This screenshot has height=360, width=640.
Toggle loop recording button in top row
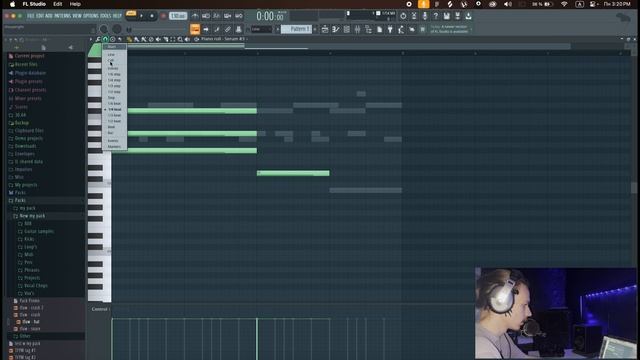pyautogui.click(x=239, y=16)
